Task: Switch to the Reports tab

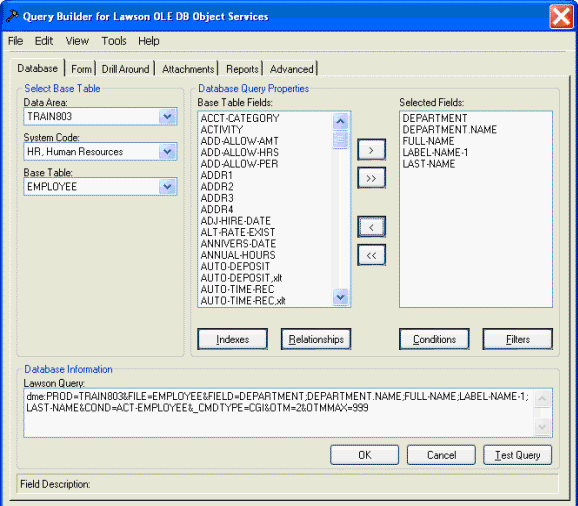Action: (242, 69)
